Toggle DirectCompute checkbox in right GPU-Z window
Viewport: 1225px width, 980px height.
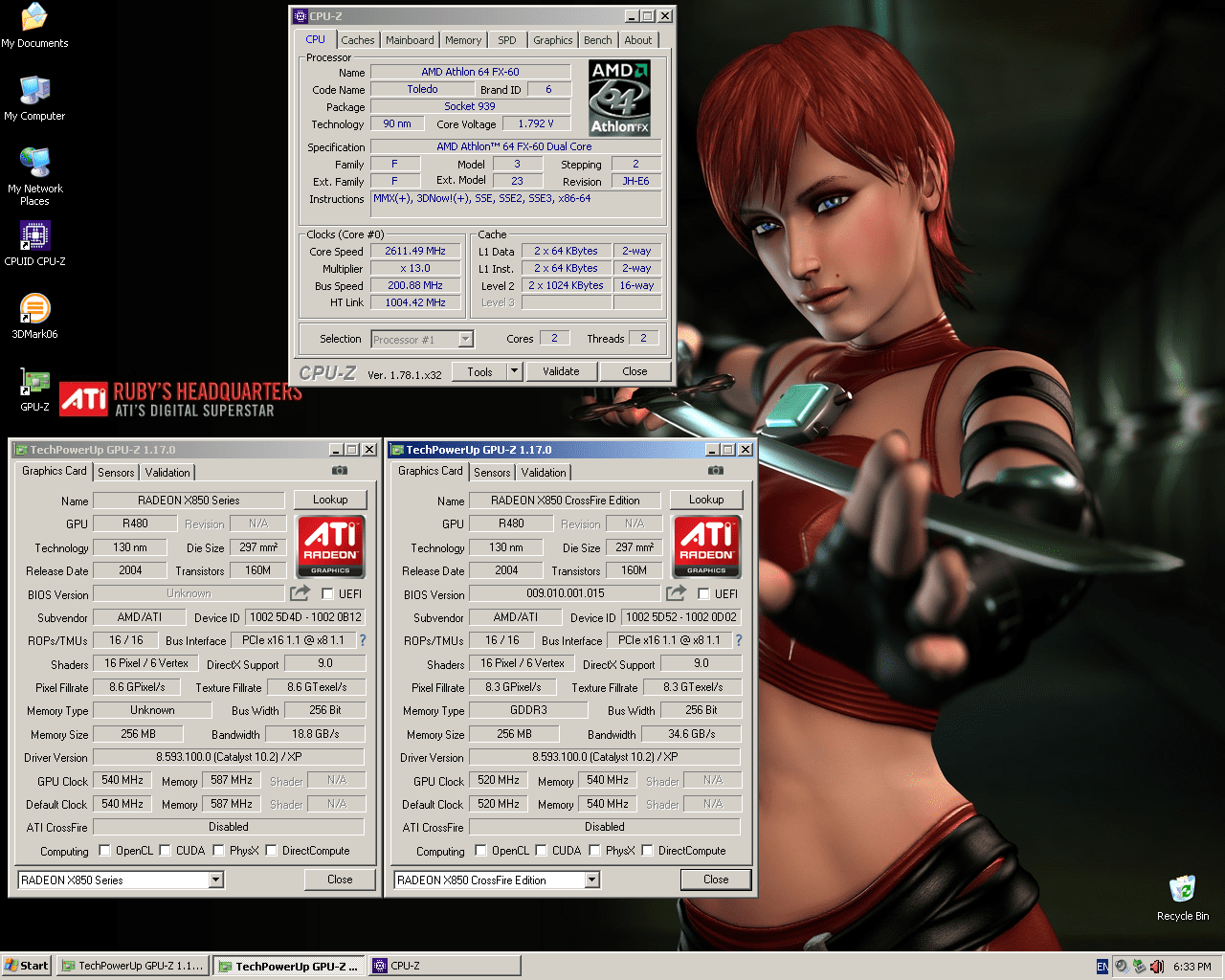coord(647,851)
